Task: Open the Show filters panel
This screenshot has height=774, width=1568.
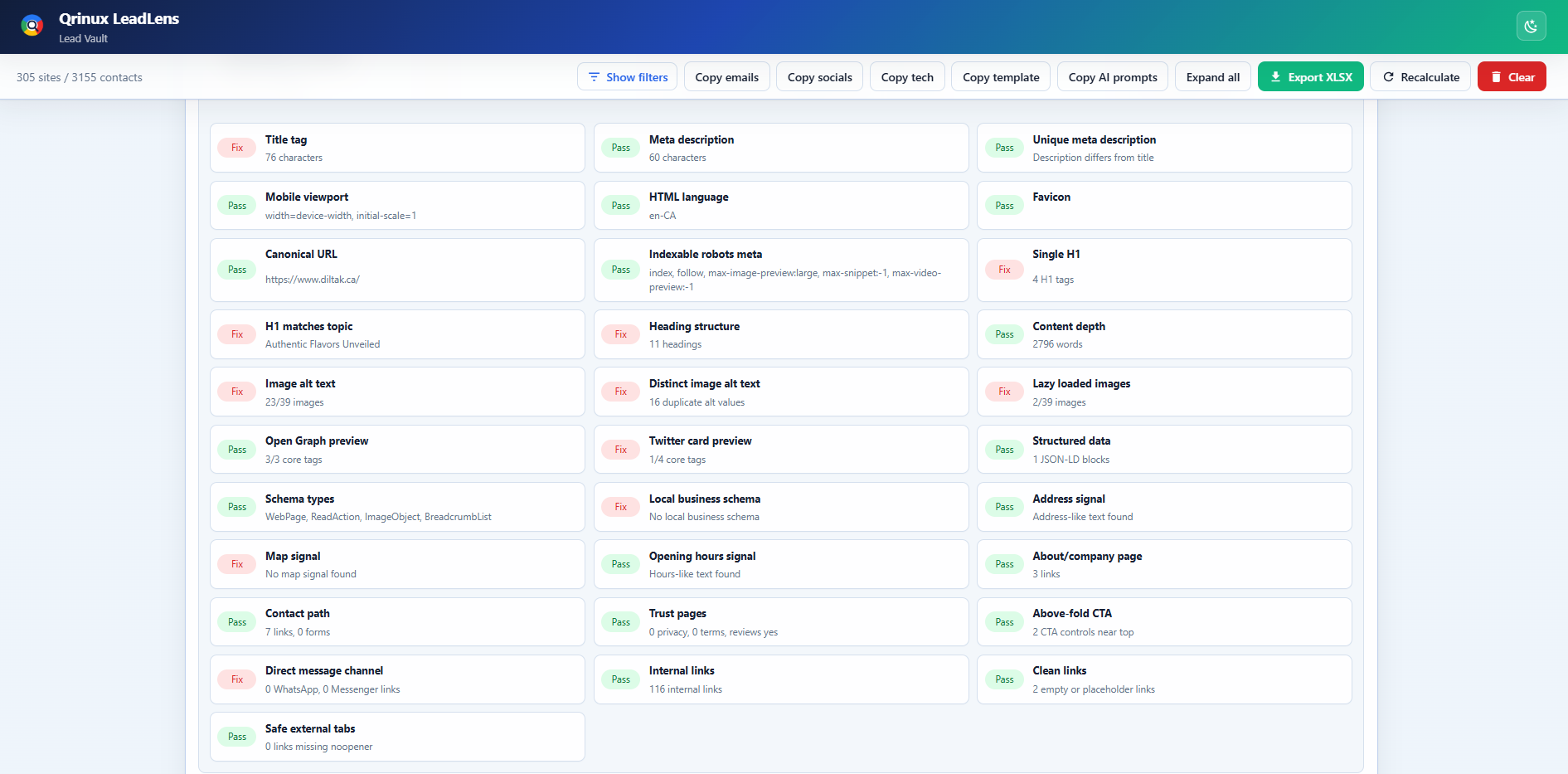Action: (628, 77)
